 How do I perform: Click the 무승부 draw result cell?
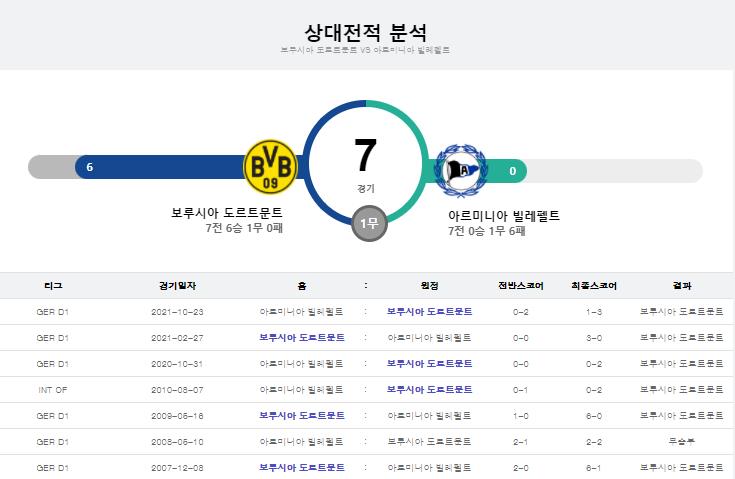[682, 442]
